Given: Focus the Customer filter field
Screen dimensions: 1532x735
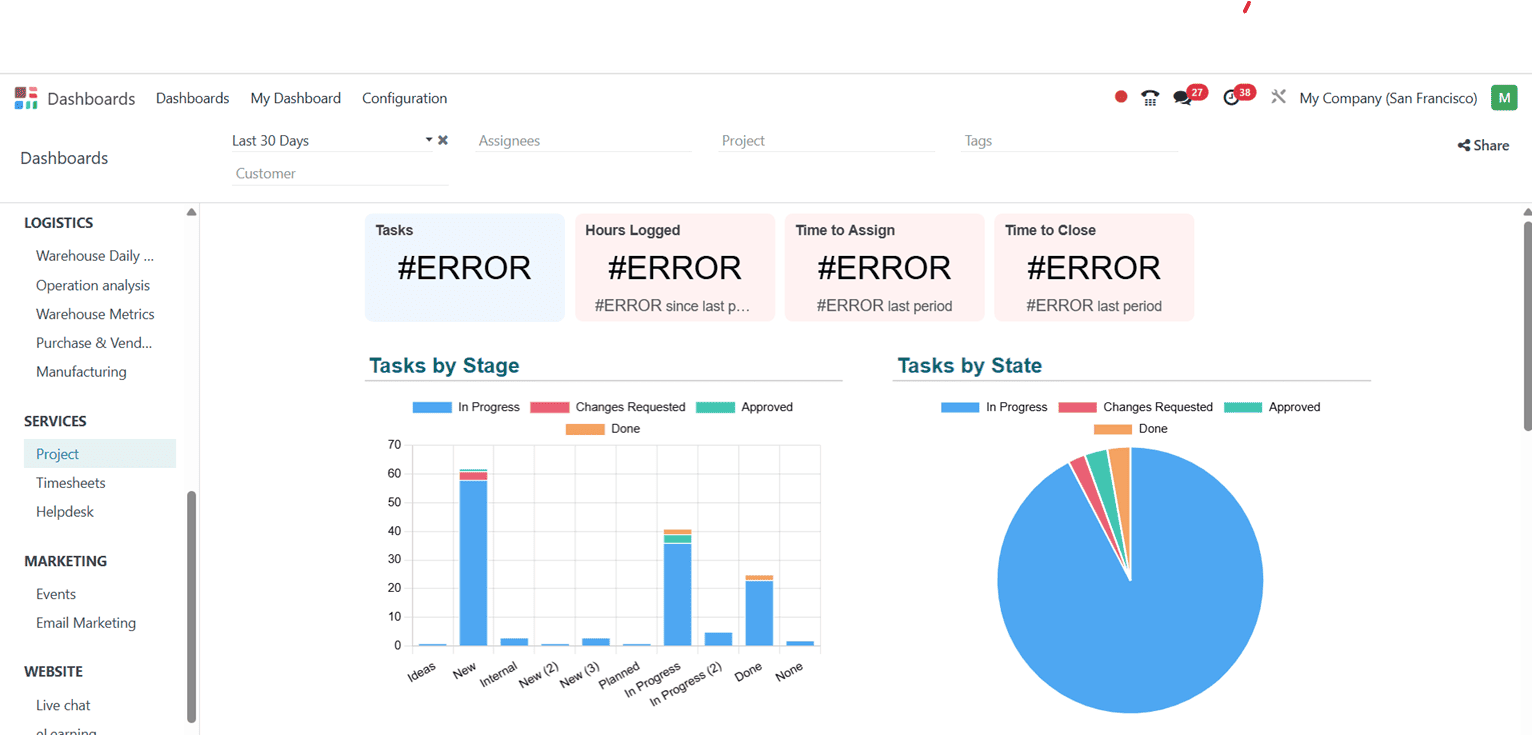Looking at the screenshot, I should (340, 174).
